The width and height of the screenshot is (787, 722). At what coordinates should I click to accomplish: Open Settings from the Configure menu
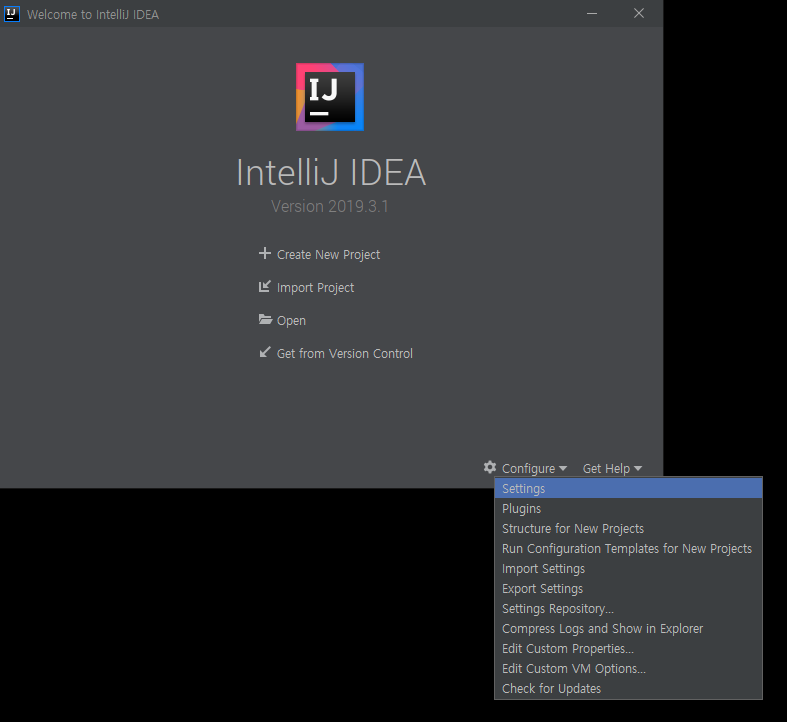tap(628, 489)
